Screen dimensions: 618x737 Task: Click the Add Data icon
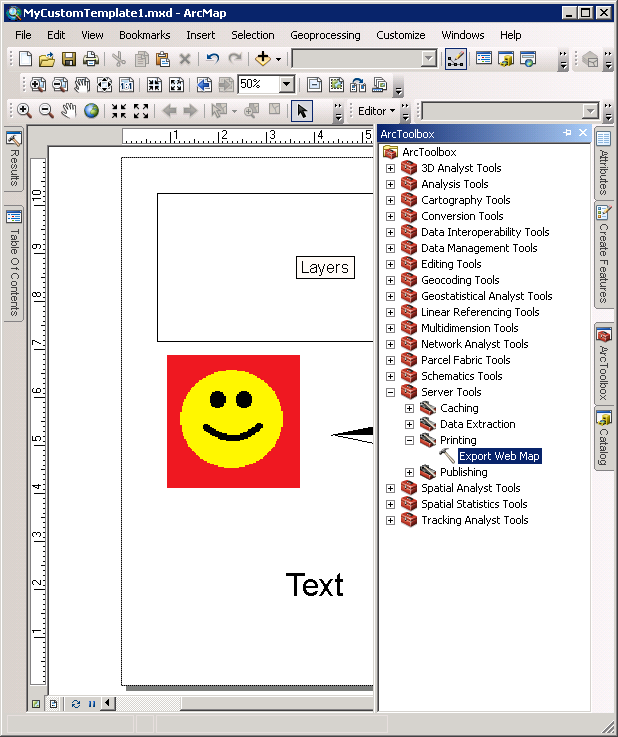263,59
